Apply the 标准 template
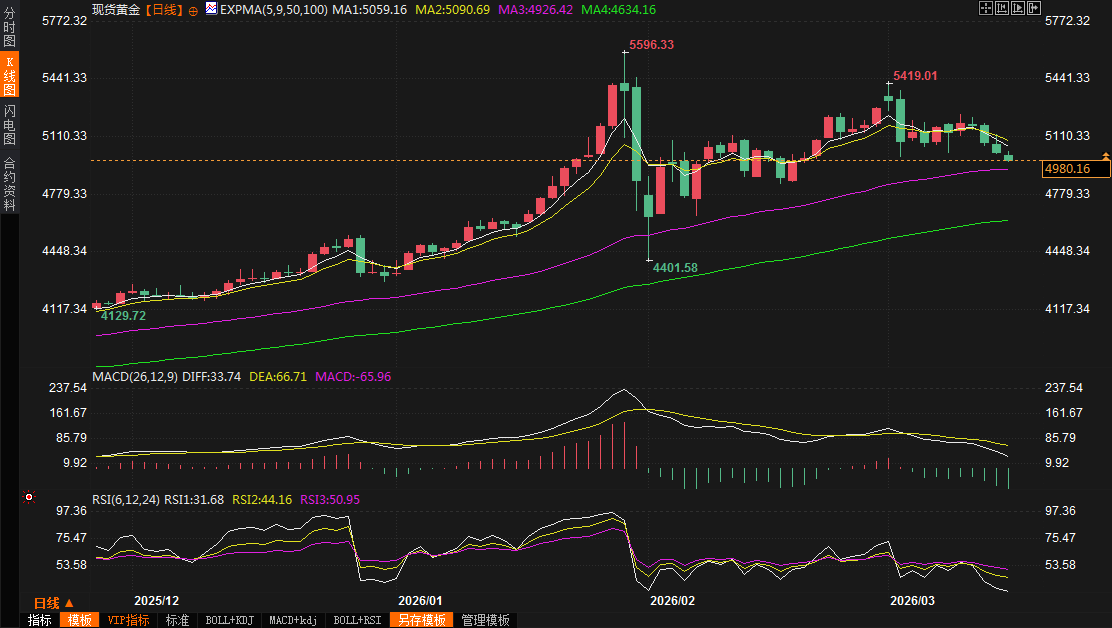Image resolution: width=1112 pixels, height=628 pixels. tap(177, 620)
